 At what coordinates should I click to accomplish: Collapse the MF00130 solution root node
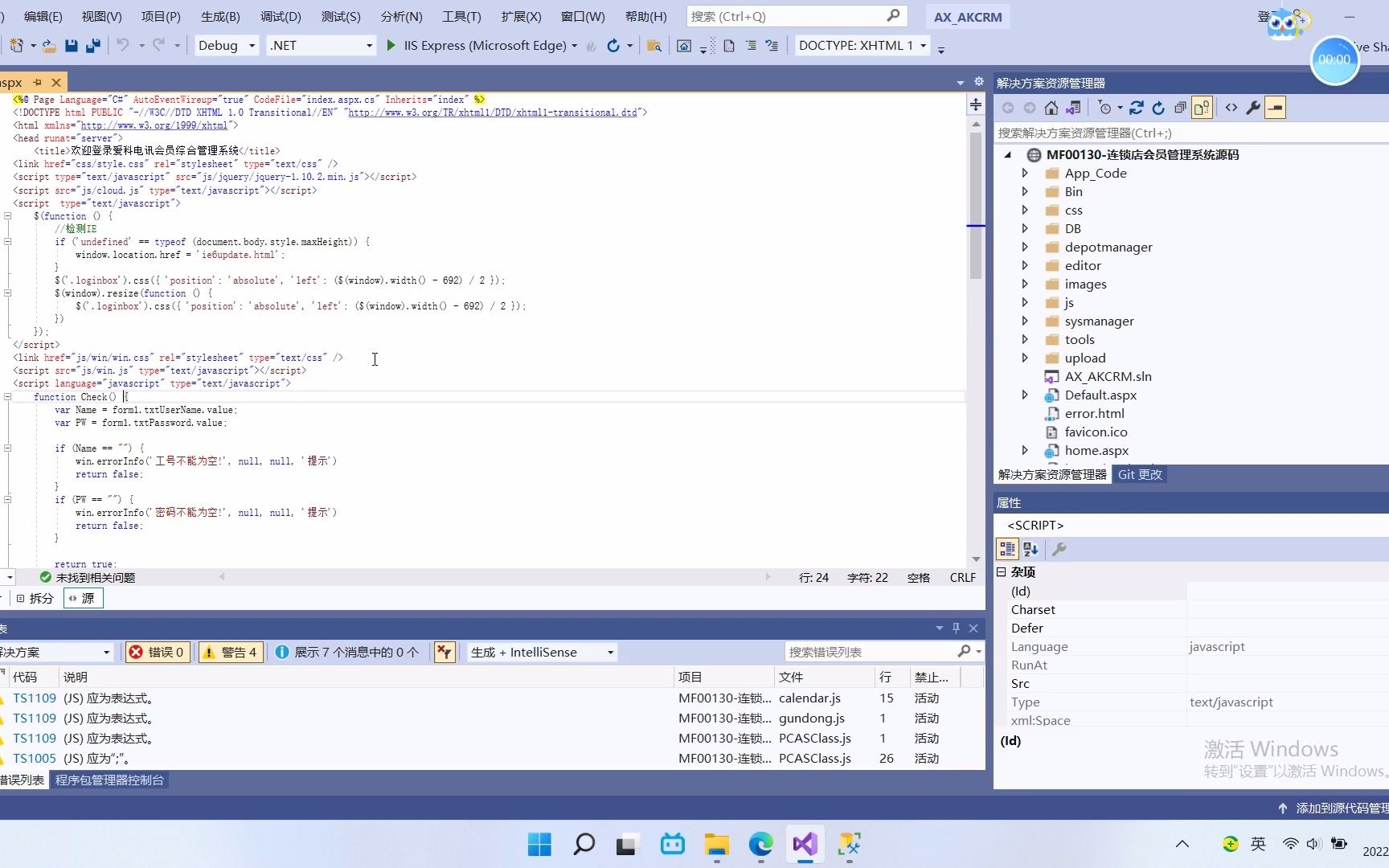1008,154
